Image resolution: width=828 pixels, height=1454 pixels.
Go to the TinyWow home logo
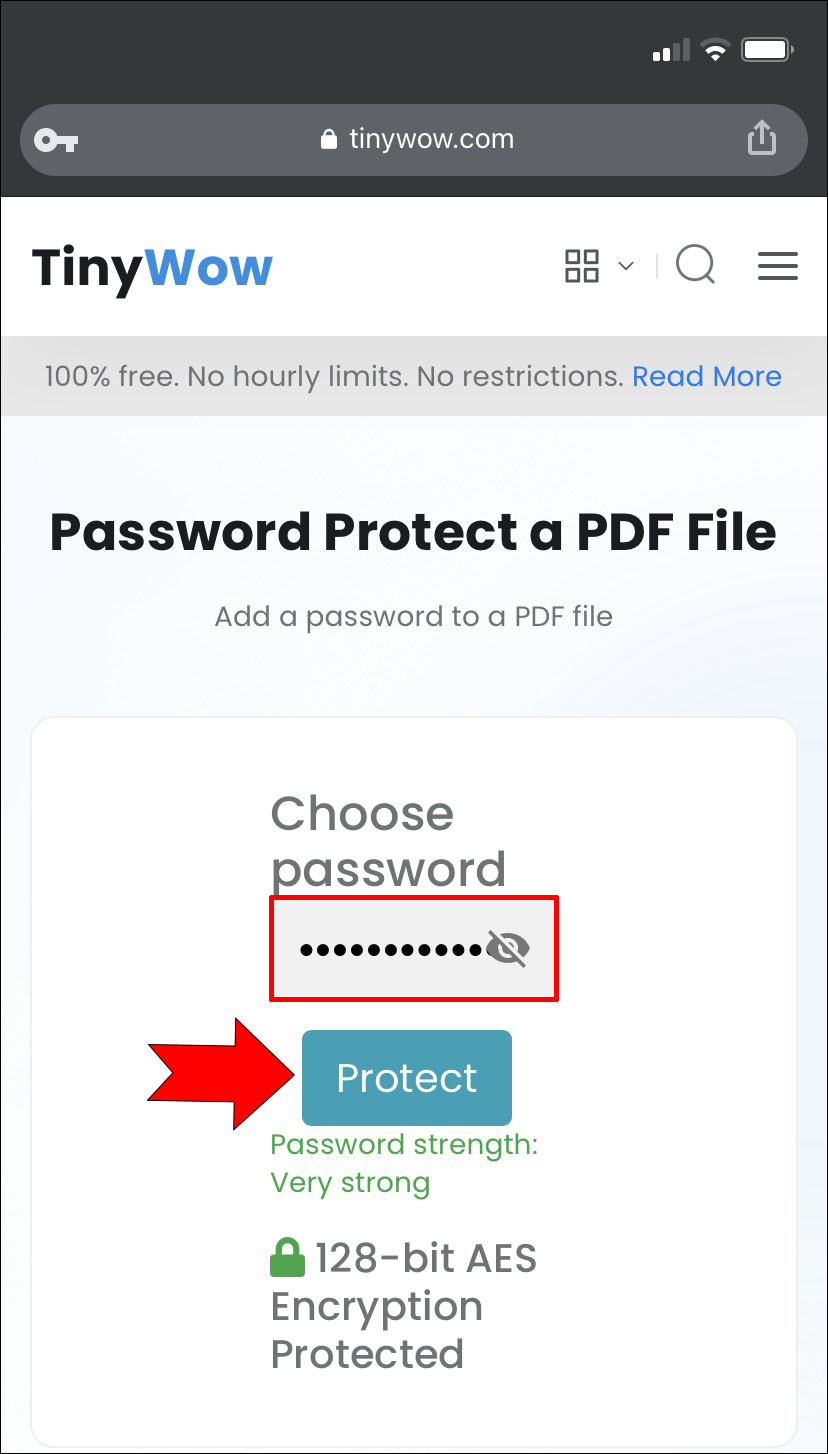point(152,268)
